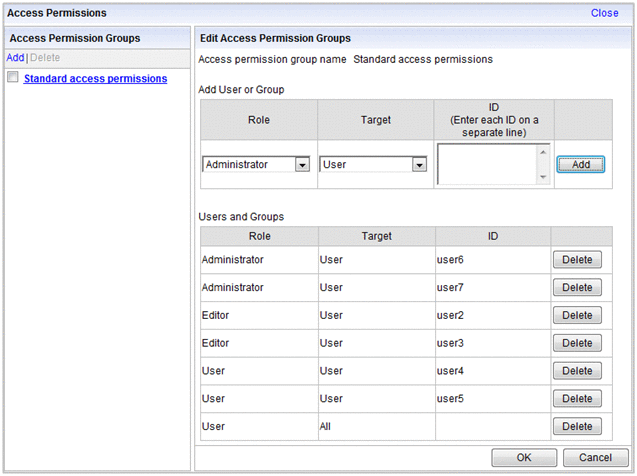Image resolution: width=637 pixels, height=476 pixels.
Task: Click the Add link under Access Permission Groups
Action: coord(15,58)
